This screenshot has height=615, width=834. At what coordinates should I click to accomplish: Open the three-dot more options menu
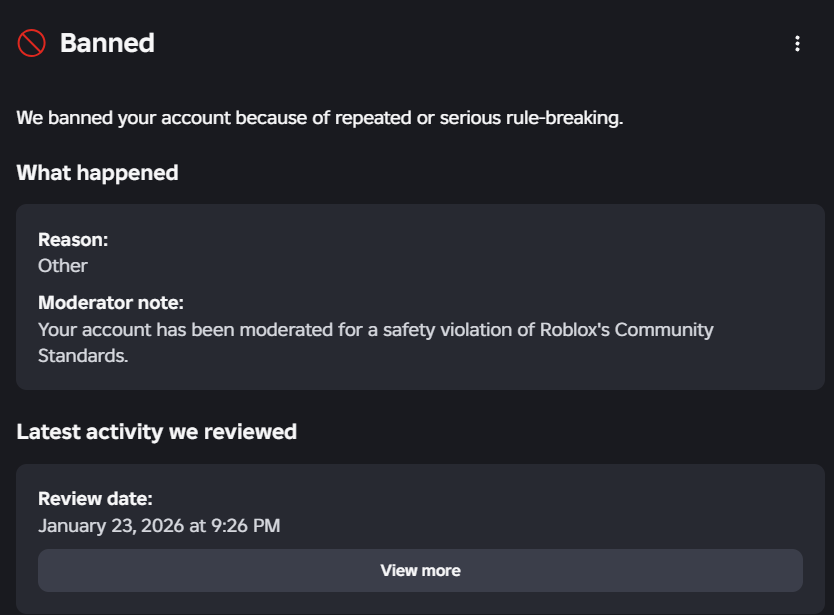(797, 44)
